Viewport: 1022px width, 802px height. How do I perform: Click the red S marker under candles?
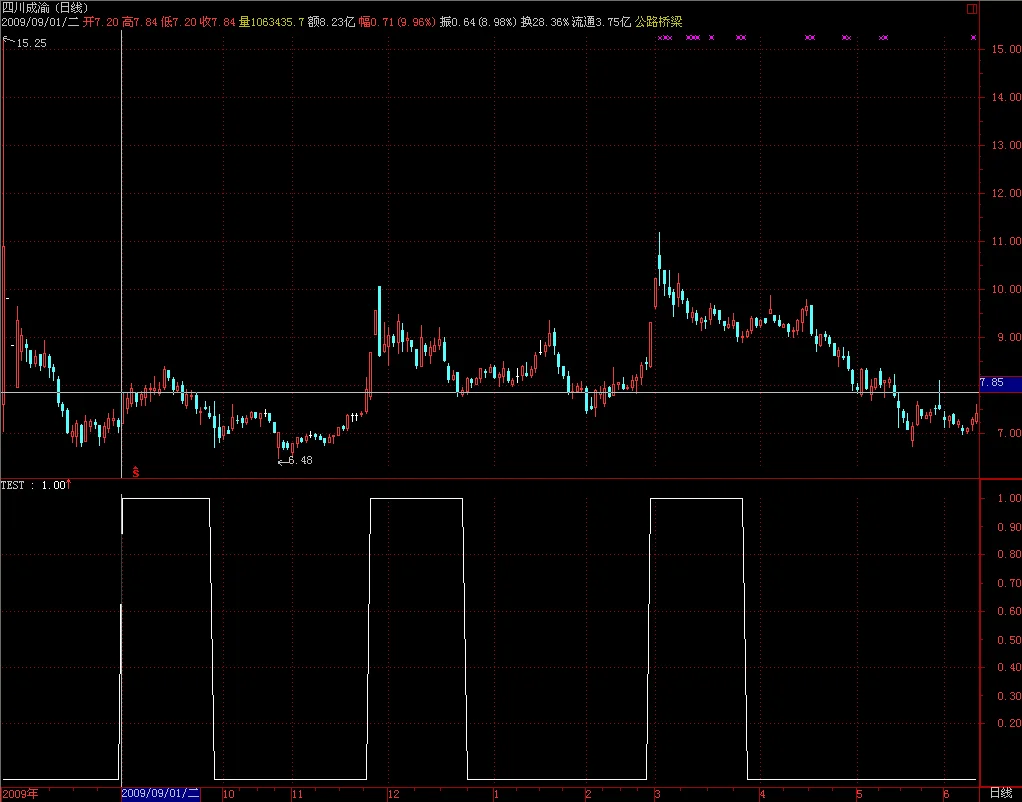tap(136, 471)
